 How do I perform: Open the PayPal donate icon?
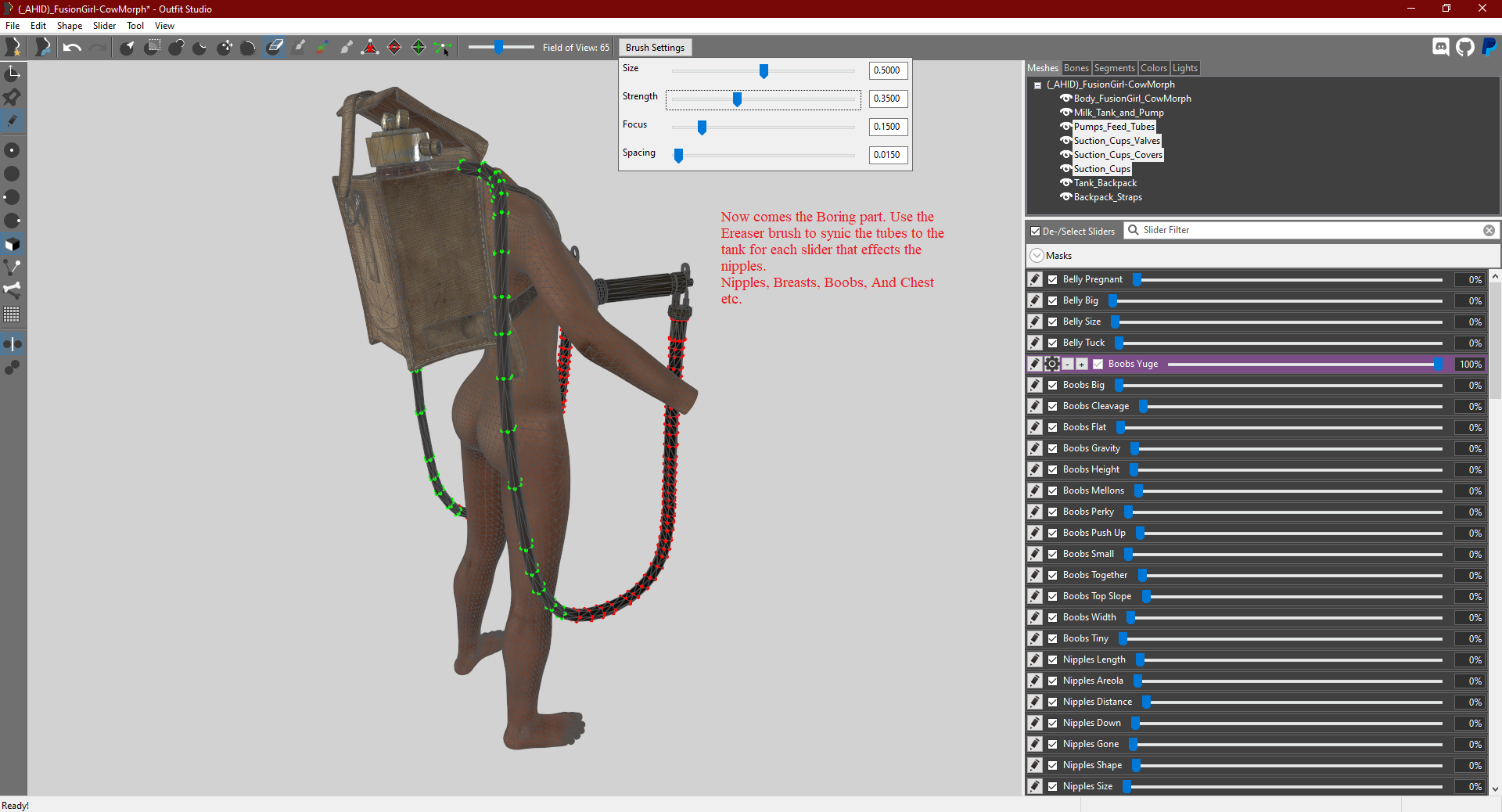tap(1489, 47)
